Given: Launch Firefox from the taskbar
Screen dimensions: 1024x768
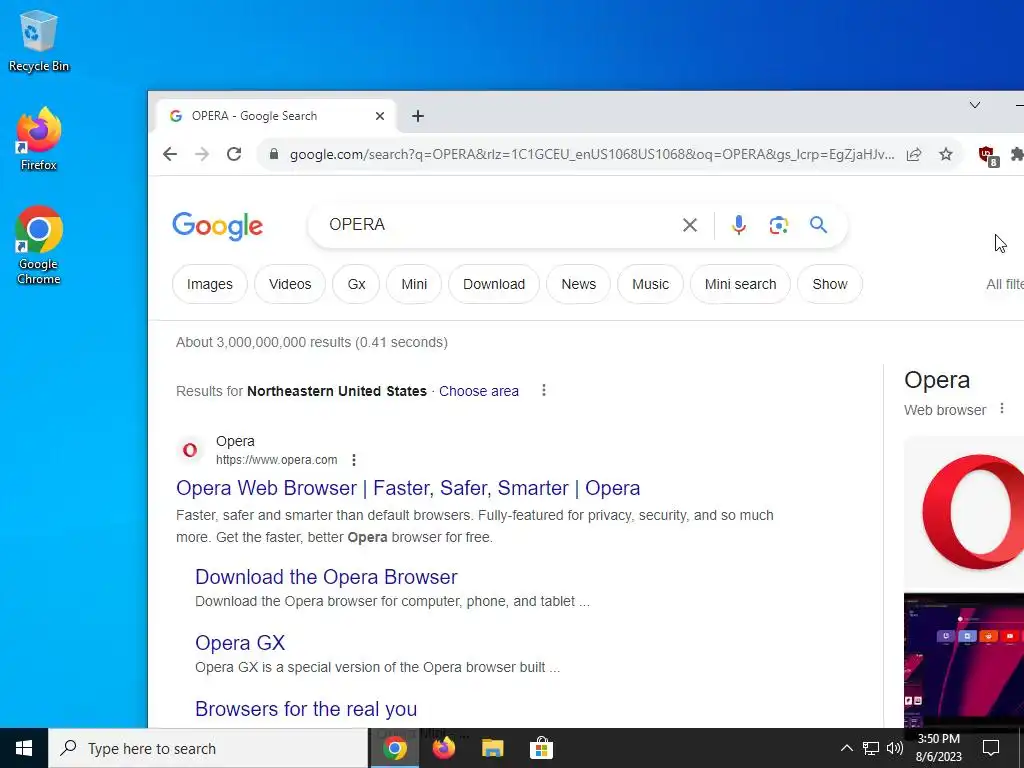Looking at the screenshot, I should pos(443,748).
